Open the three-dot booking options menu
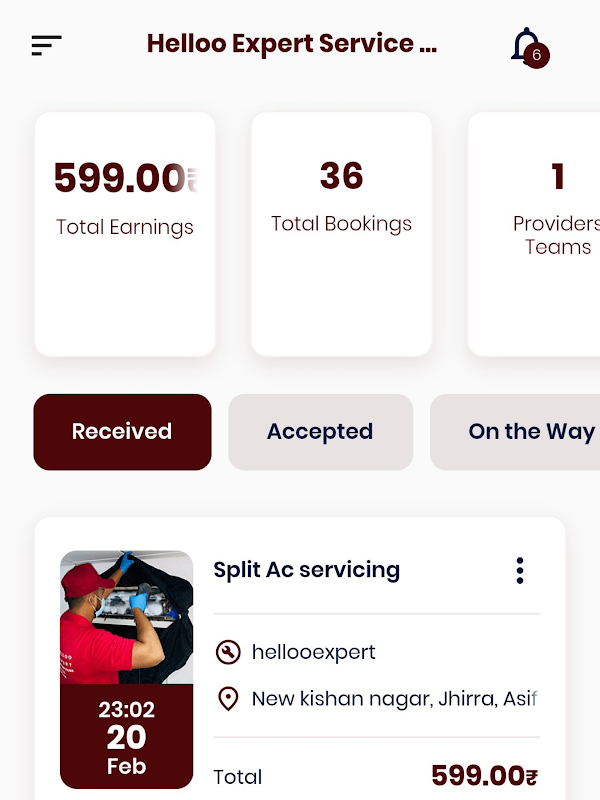Image resolution: width=600 pixels, height=800 pixels. tap(519, 571)
